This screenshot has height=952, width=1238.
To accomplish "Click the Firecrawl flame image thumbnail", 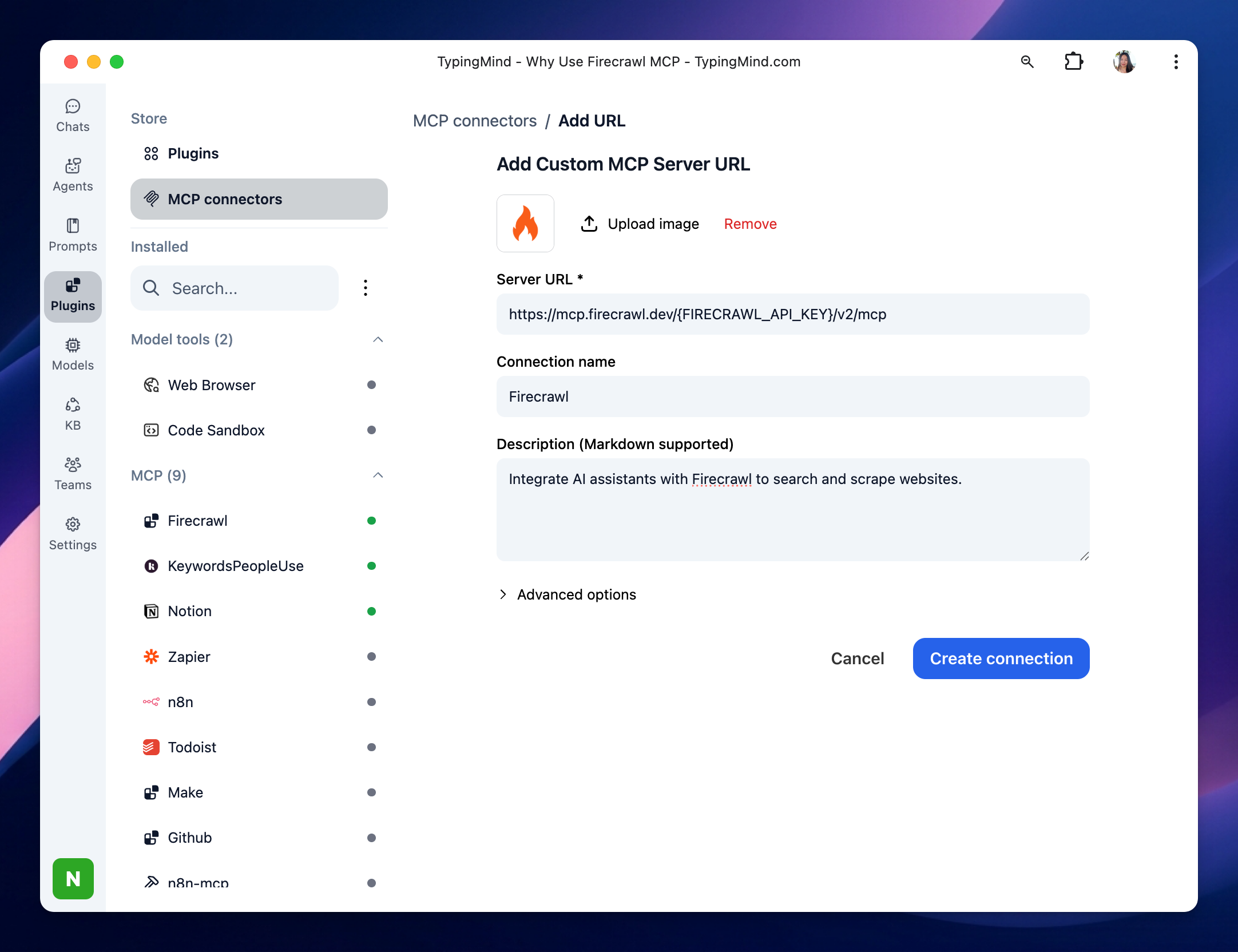I will pos(525,224).
